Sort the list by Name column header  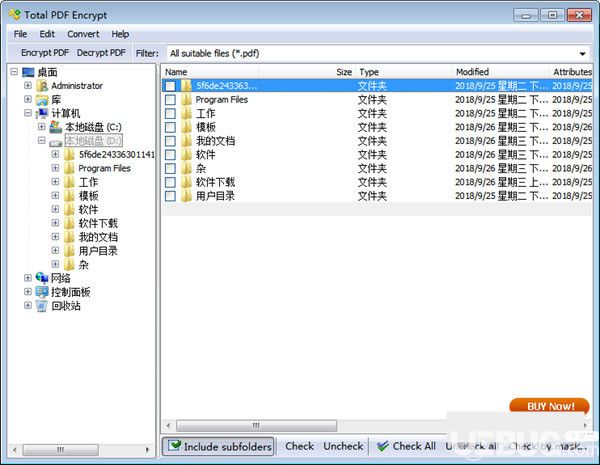tap(210, 72)
